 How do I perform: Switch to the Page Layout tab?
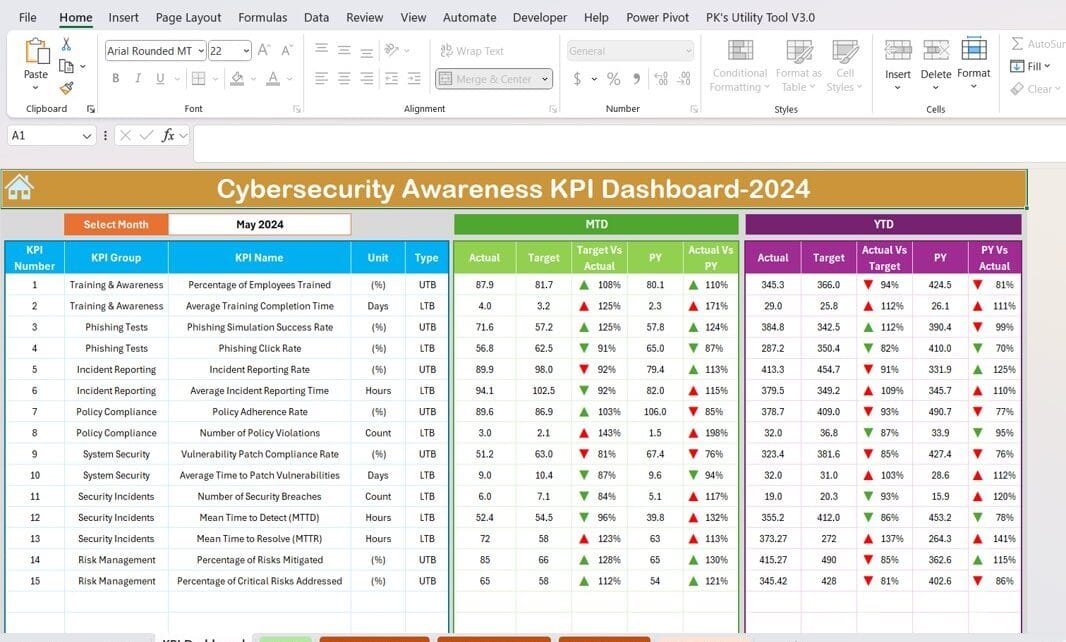point(188,17)
